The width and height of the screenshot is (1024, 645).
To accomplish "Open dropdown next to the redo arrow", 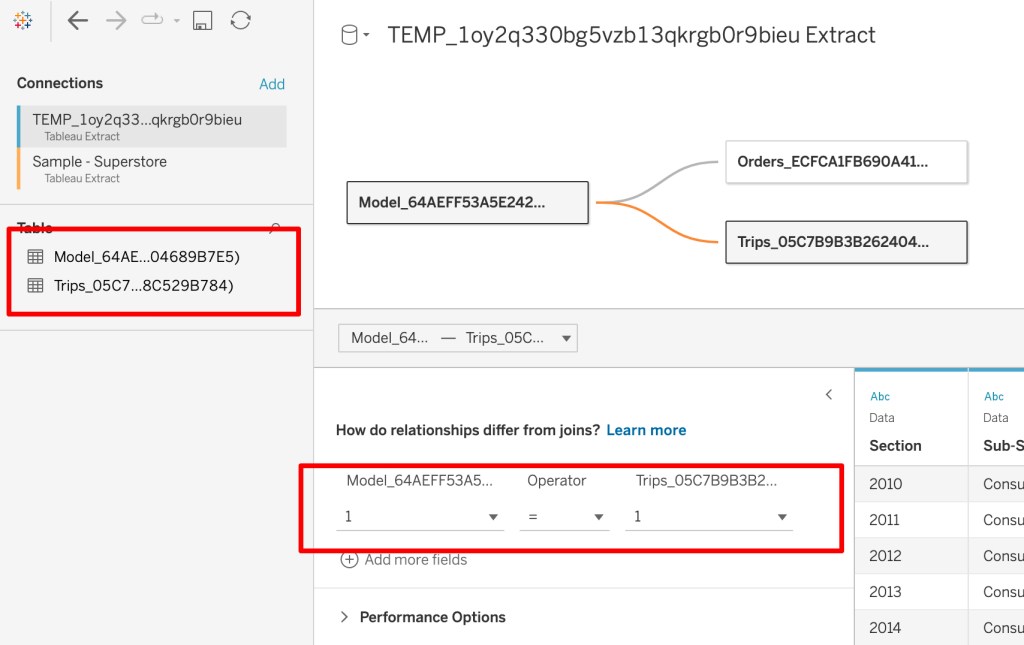I will point(176,21).
